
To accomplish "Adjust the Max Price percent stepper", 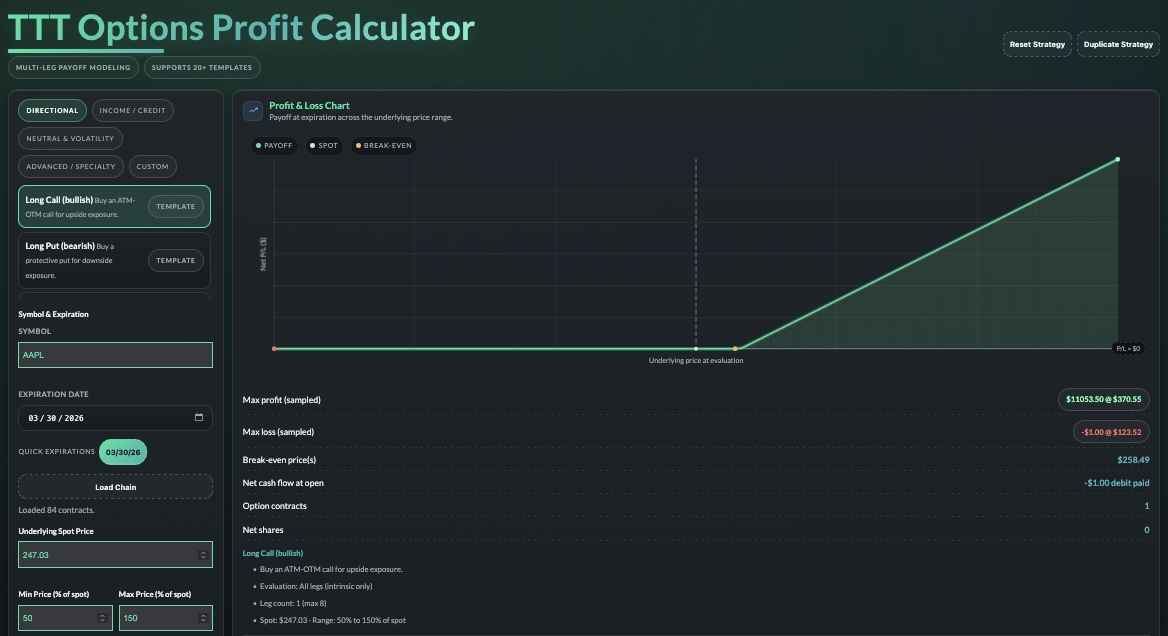I will click(203, 618).
